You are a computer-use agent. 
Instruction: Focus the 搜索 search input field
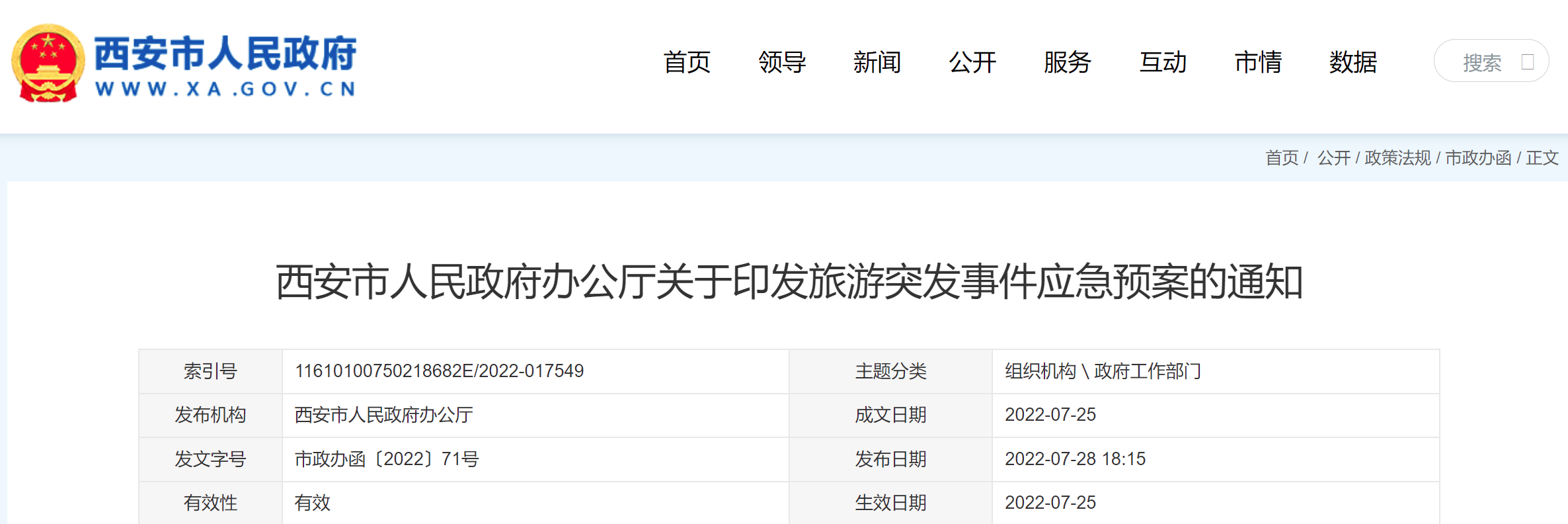point(1491,61)
